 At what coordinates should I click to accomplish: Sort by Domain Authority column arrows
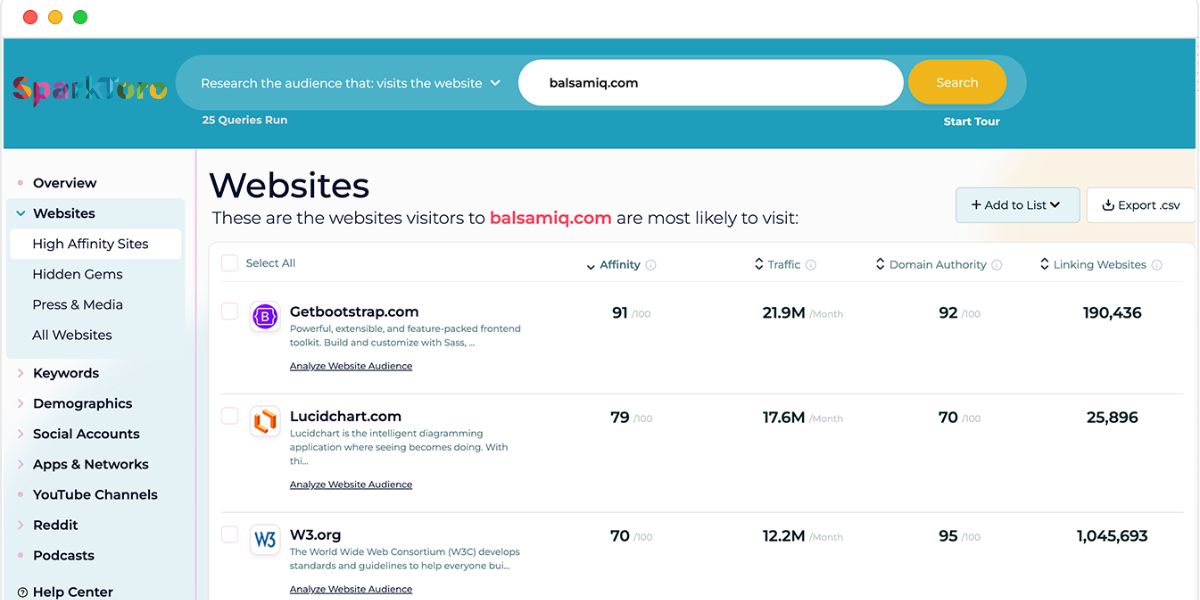(x=880, y=265)
